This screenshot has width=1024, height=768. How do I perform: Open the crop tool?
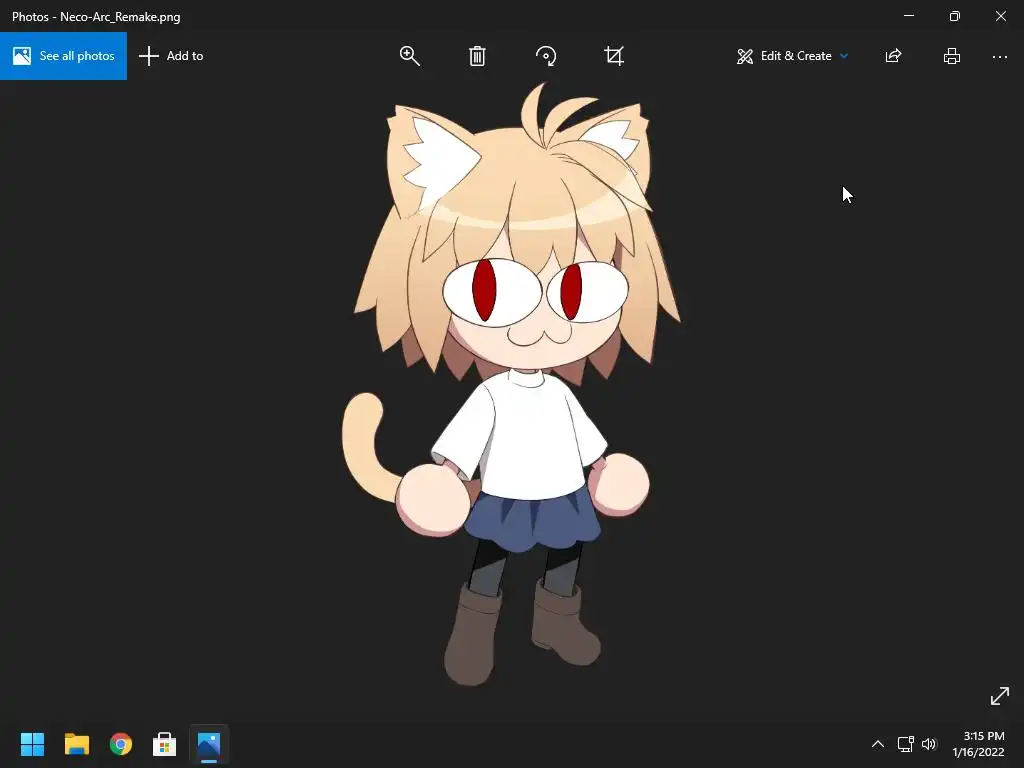click(614, 56)
